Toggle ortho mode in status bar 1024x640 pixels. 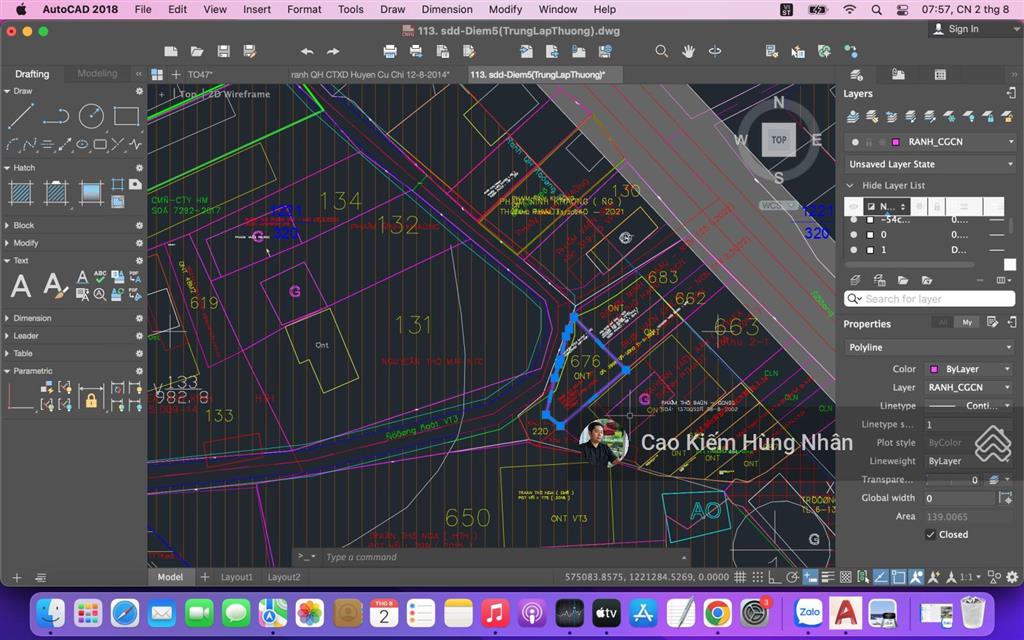click(775, 577)
